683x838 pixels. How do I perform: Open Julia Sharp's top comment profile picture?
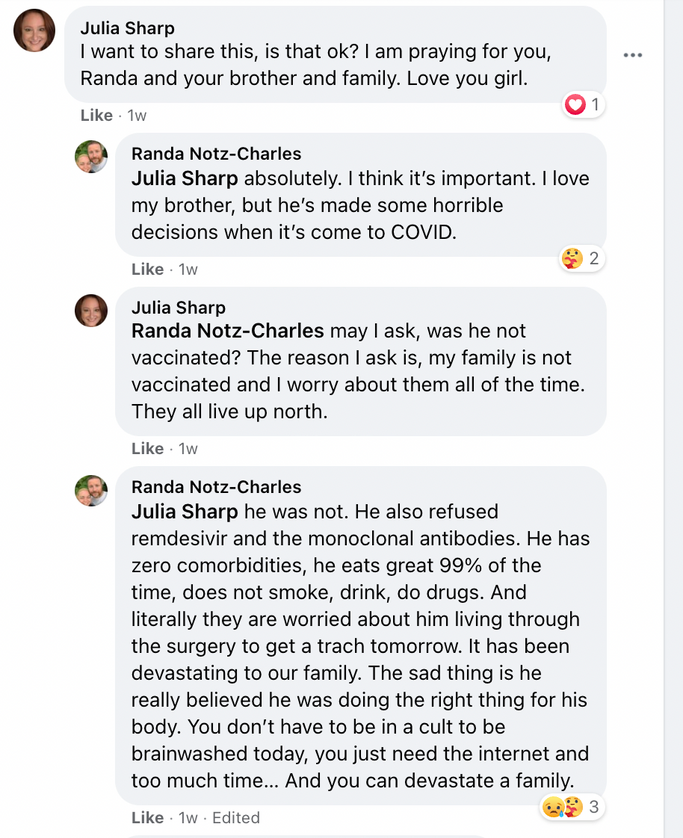click(x=34, y=30)
